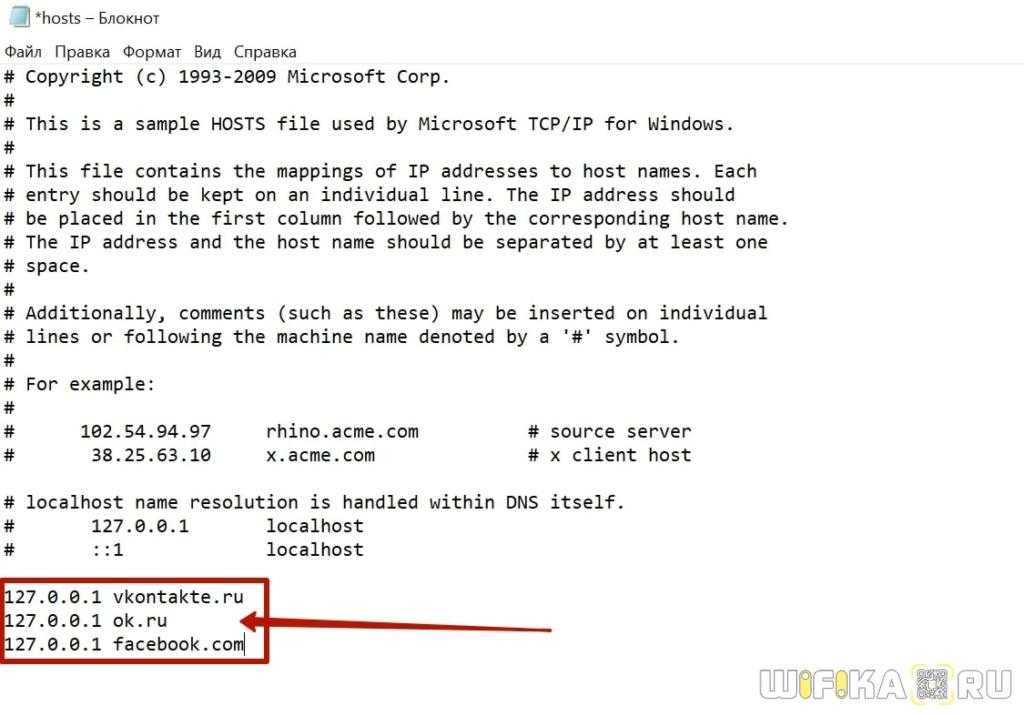Open the Формат menu

click(x=152, y=52)
